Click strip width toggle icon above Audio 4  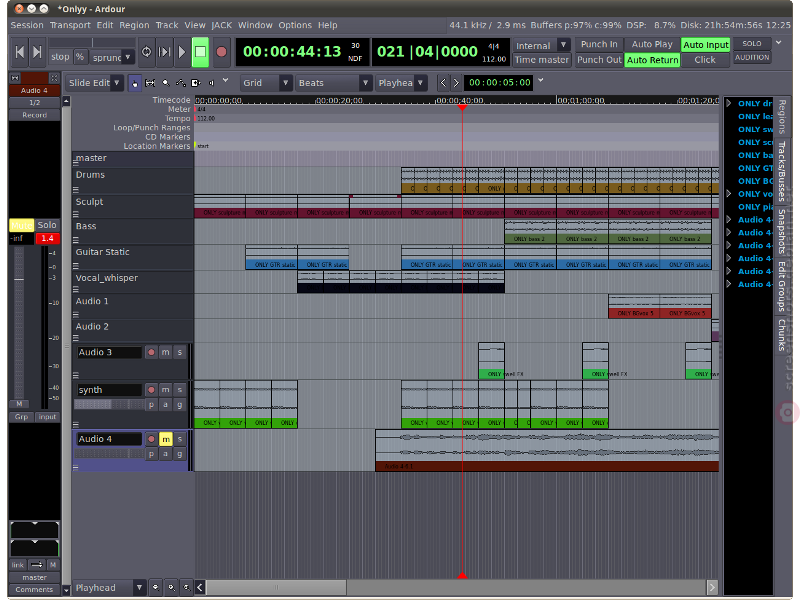tap(15, 78)
